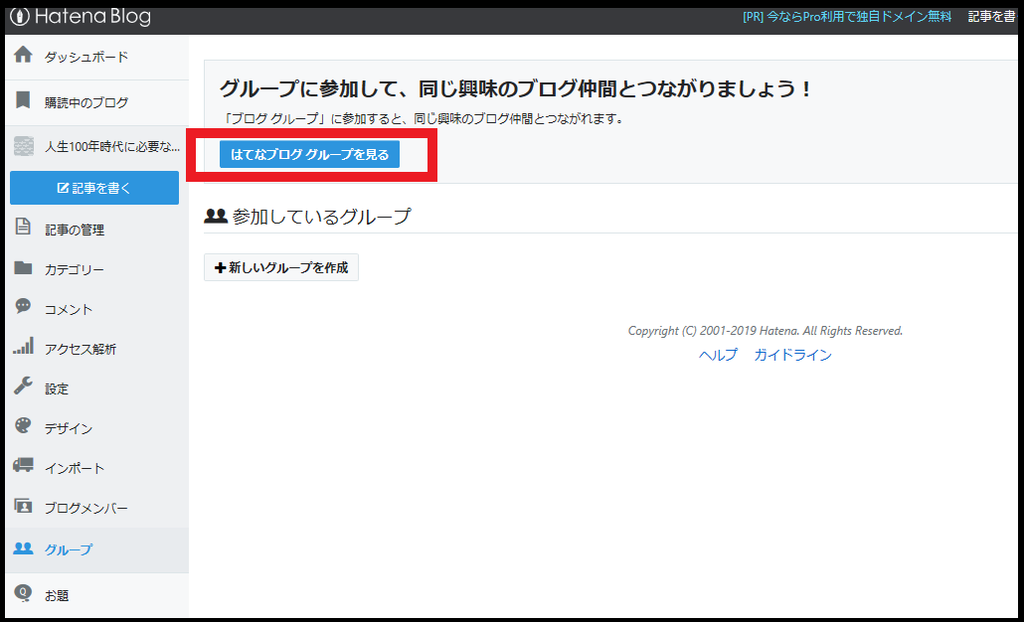Click the blog thumbnail beside 人生100年時代

[x=24, y=146]
